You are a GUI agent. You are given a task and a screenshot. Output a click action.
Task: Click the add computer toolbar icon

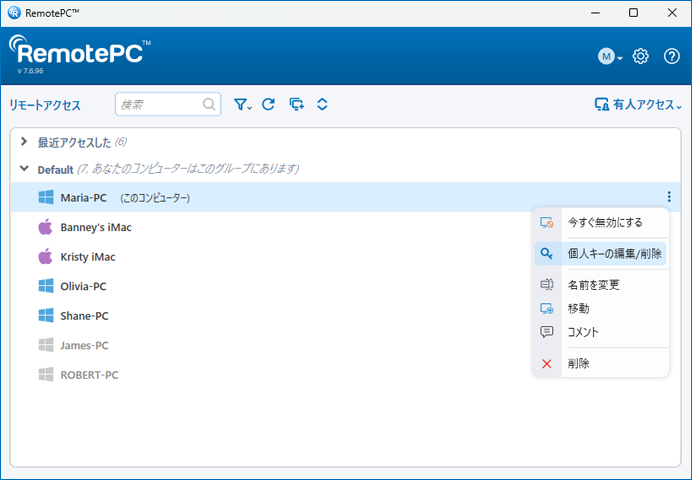tap(296, 105)
